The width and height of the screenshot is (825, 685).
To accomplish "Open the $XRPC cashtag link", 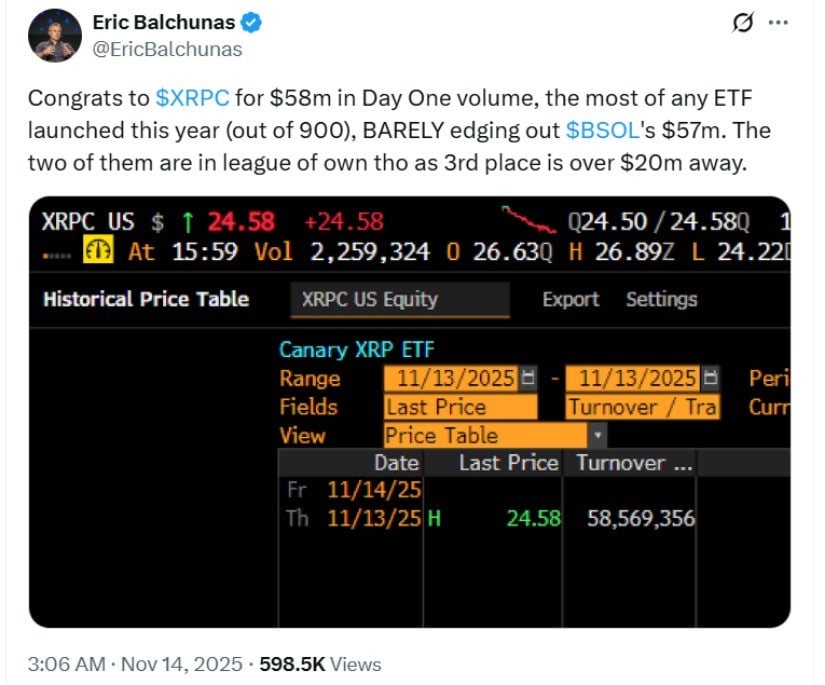I will coord(193,100).
